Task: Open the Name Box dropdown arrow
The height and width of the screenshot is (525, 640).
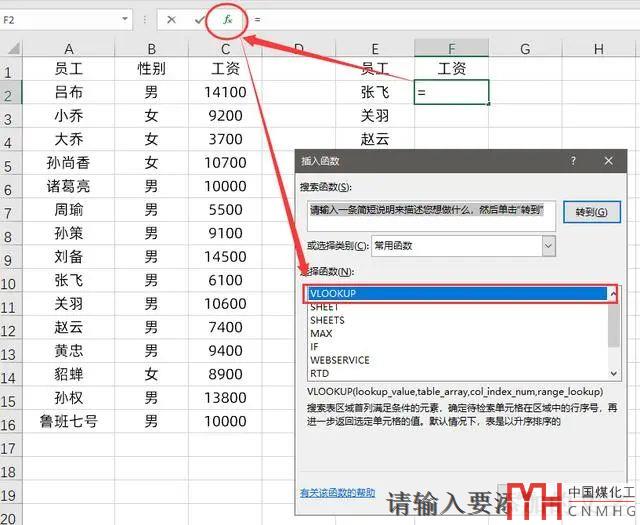Action: pos(124,19)
